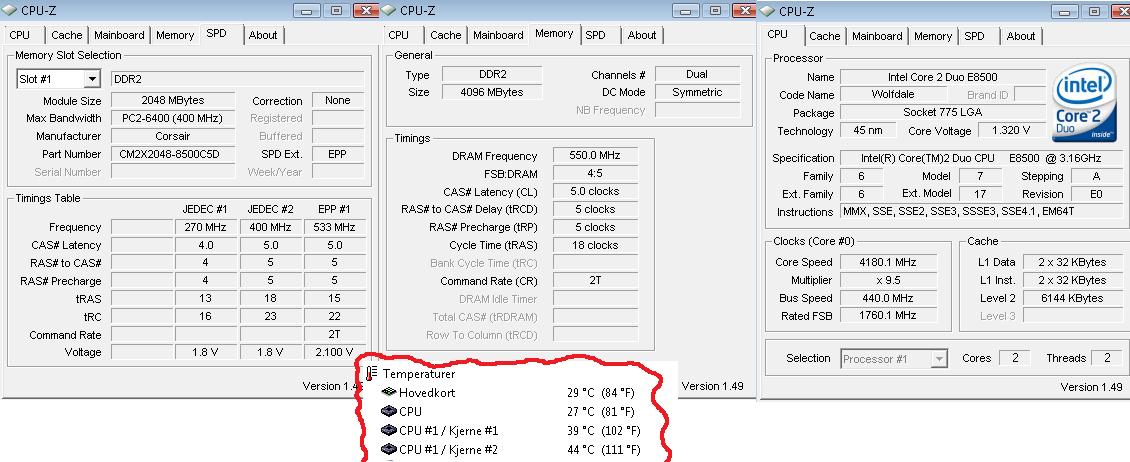1130x462 pixels.
Task: Open Cache tab in CPU window
Action: click(x=824, y=36)
